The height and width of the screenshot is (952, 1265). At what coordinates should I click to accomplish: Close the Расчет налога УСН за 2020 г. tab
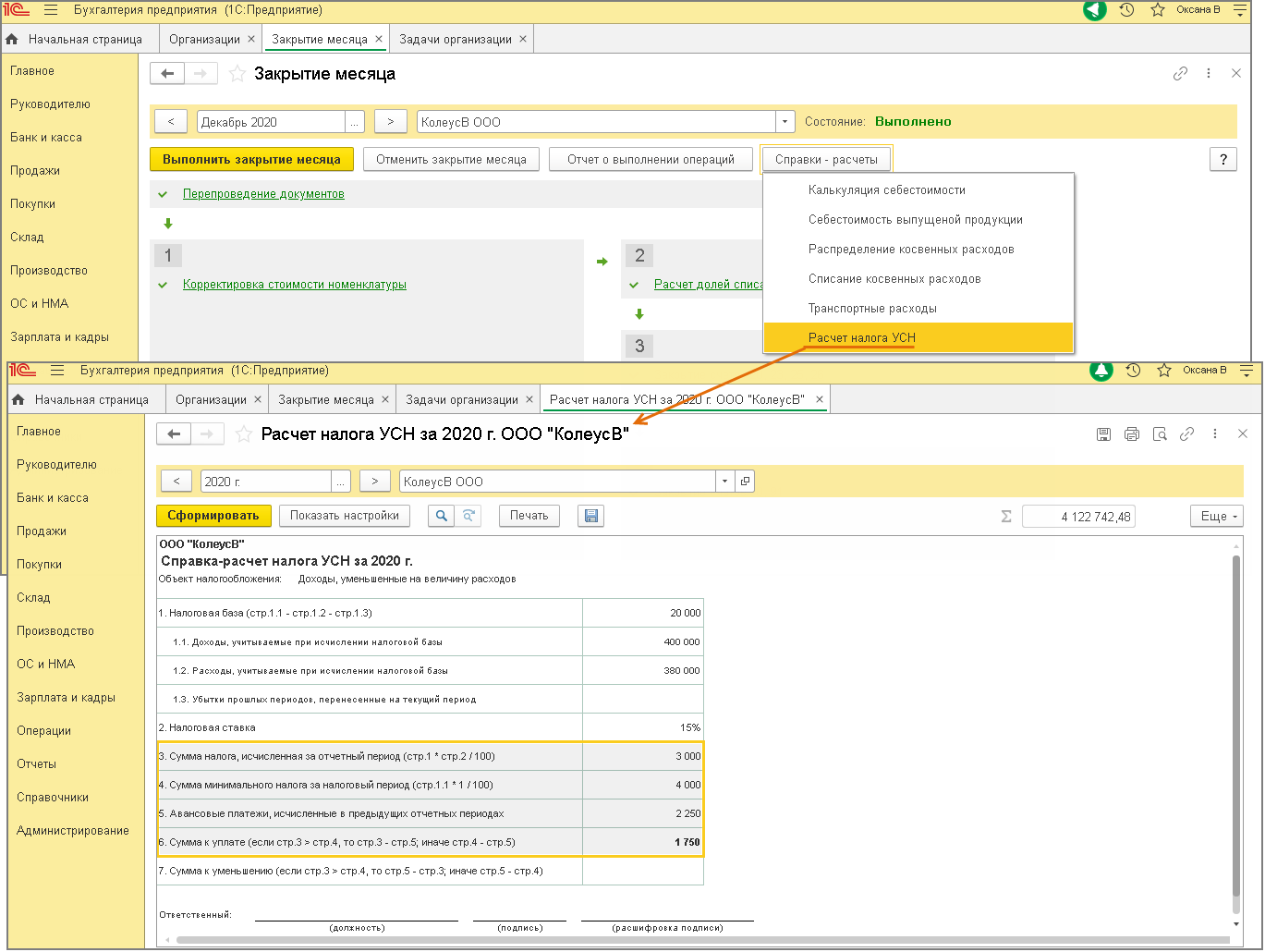click(819, 399)
